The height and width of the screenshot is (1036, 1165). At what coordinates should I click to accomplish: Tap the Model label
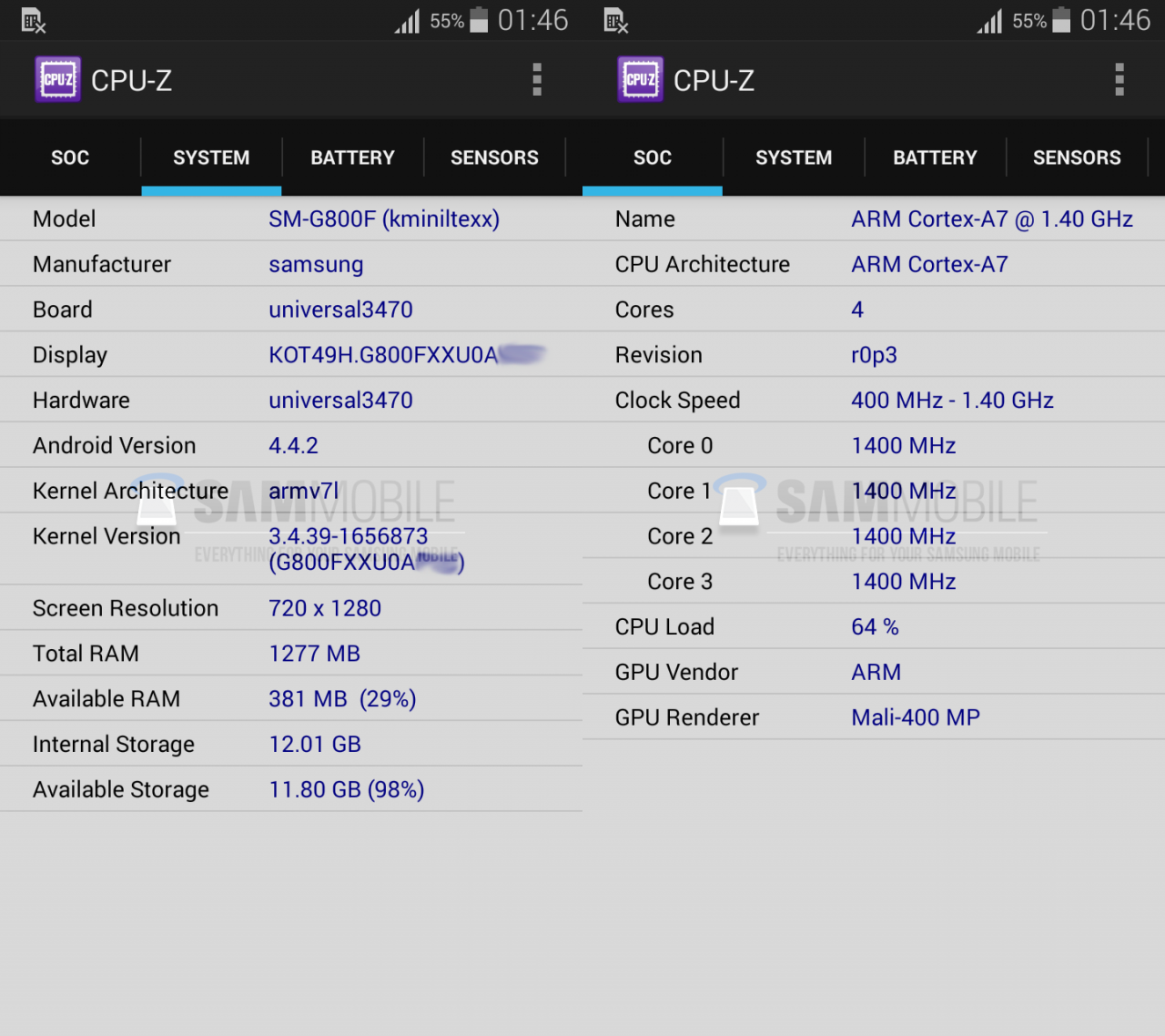tap(64, 219)
